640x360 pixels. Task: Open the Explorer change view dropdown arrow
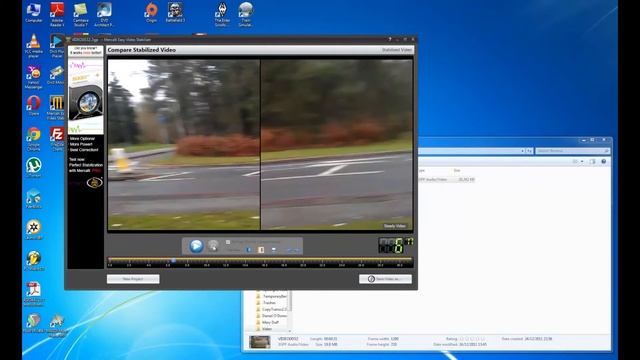click(582, 162)
